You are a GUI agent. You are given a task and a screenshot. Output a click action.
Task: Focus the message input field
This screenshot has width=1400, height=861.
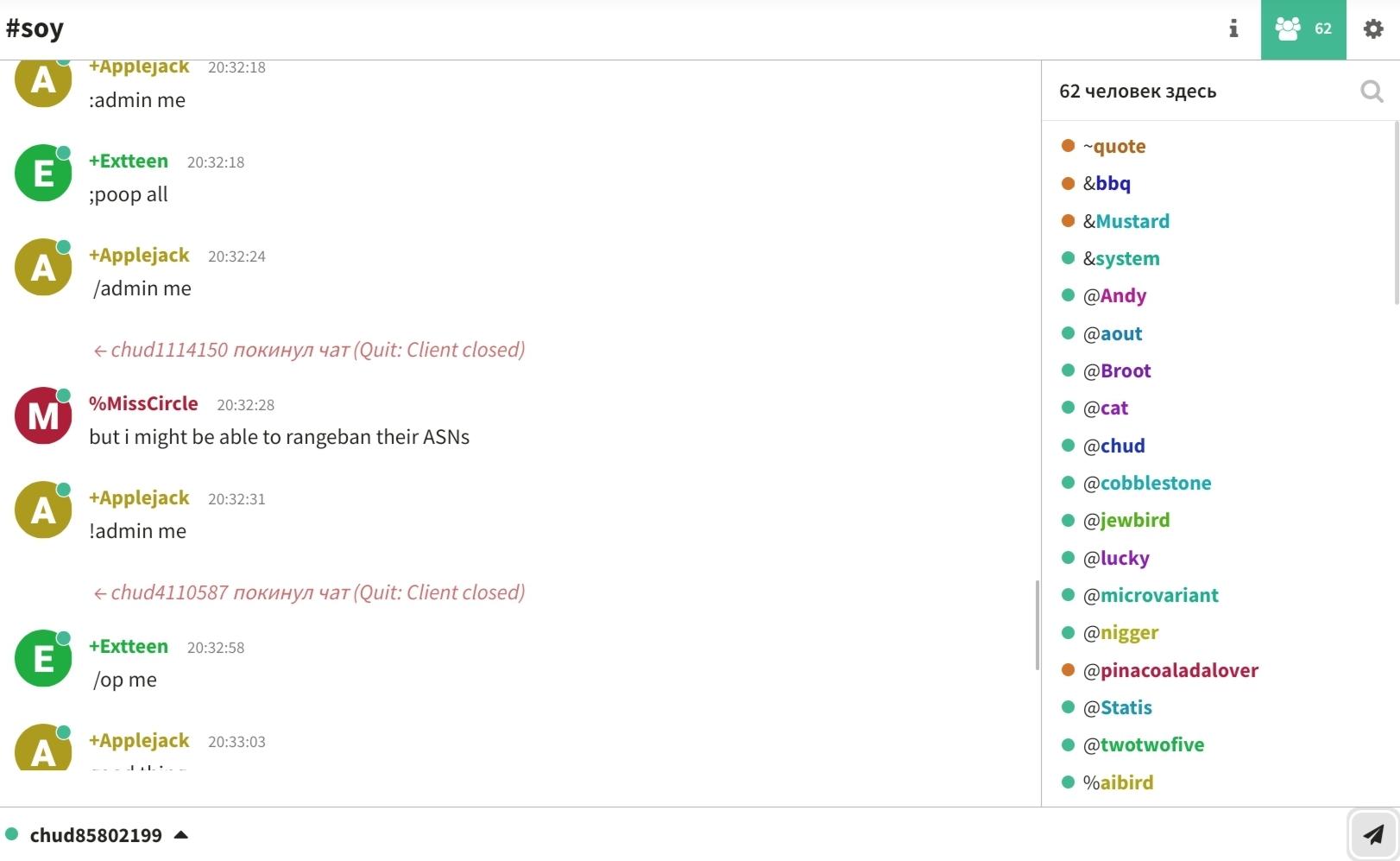coord(760,835)
